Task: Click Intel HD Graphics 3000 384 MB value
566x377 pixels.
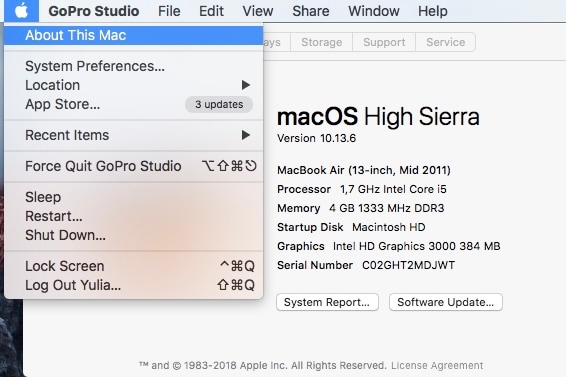Action: tap(417, 246)
